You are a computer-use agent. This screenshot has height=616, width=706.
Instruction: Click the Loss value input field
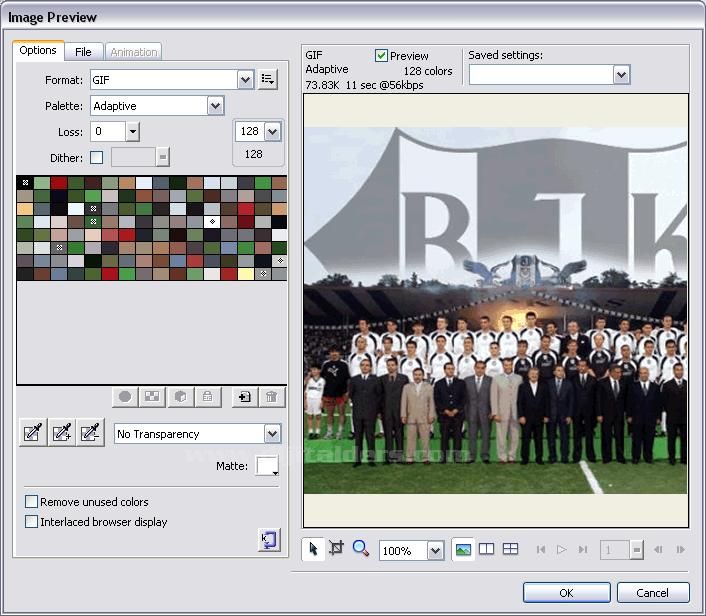click(x=108, y=132)
